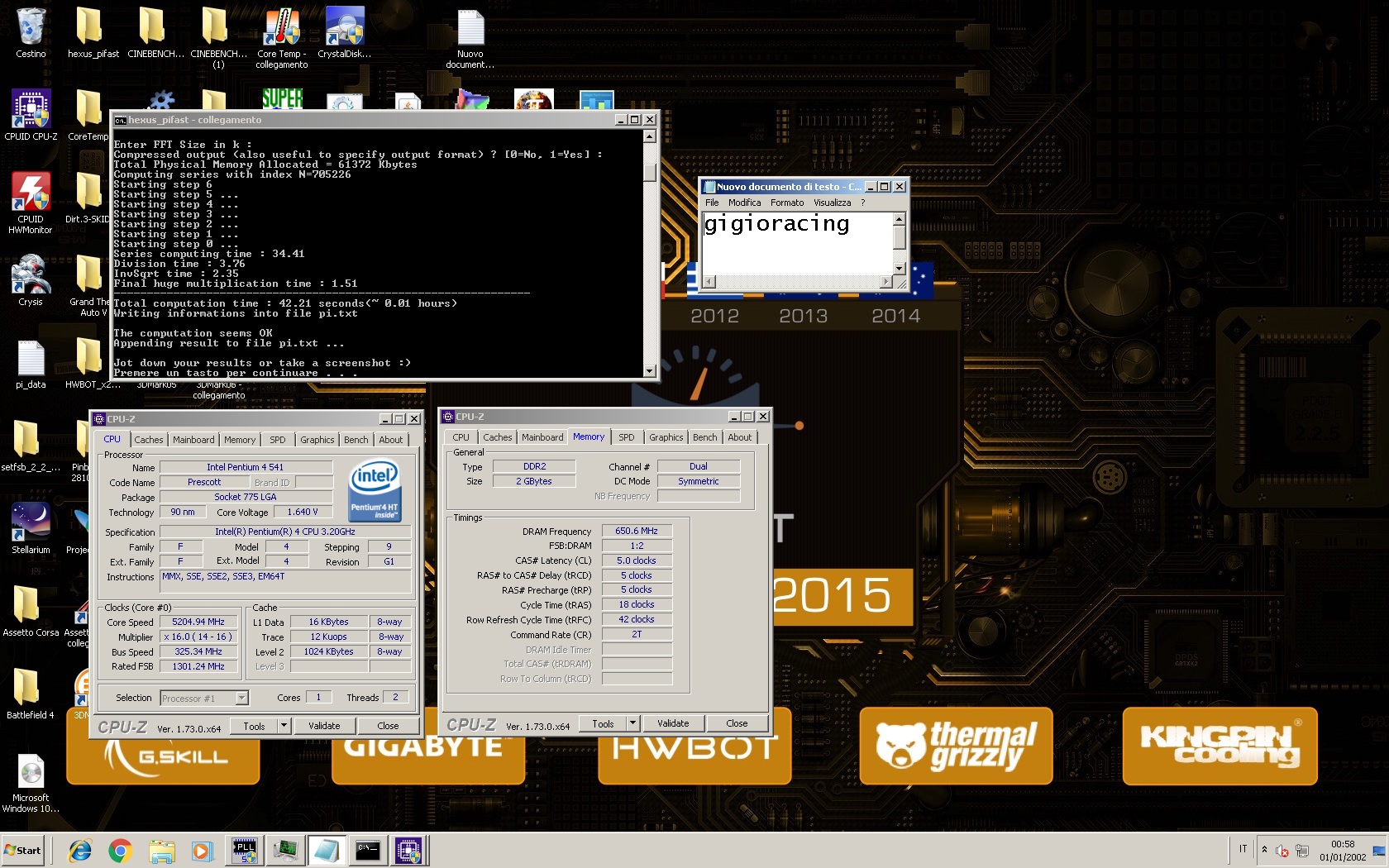Open File menu in Notepad window
This screenshot has height=868, width=1389.
click(x=712, y=203)
